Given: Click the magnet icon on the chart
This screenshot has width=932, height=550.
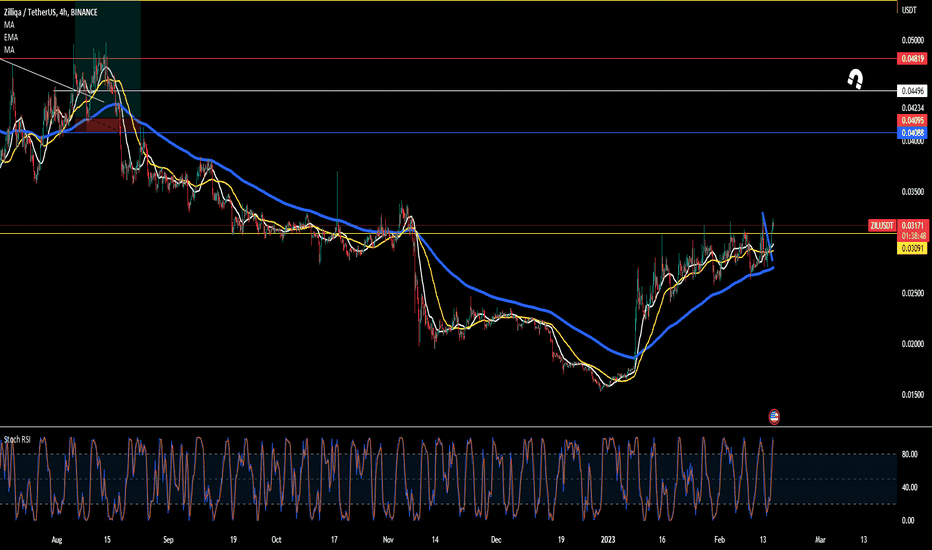Looking at the screenshot, I should [x=855, y=79].
